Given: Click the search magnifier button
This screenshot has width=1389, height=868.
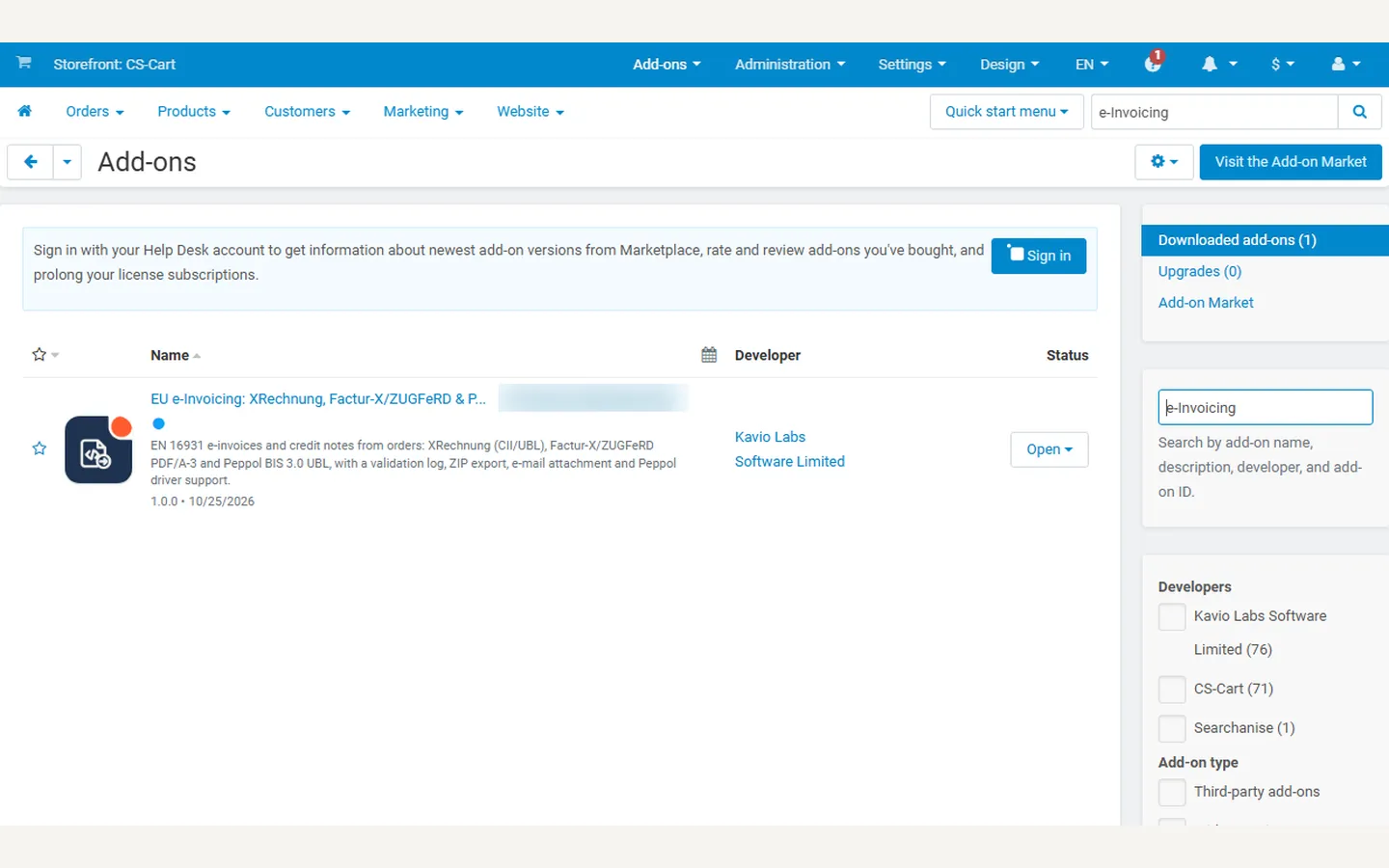Looking at the screenshot, I should tap(1359, 112).
